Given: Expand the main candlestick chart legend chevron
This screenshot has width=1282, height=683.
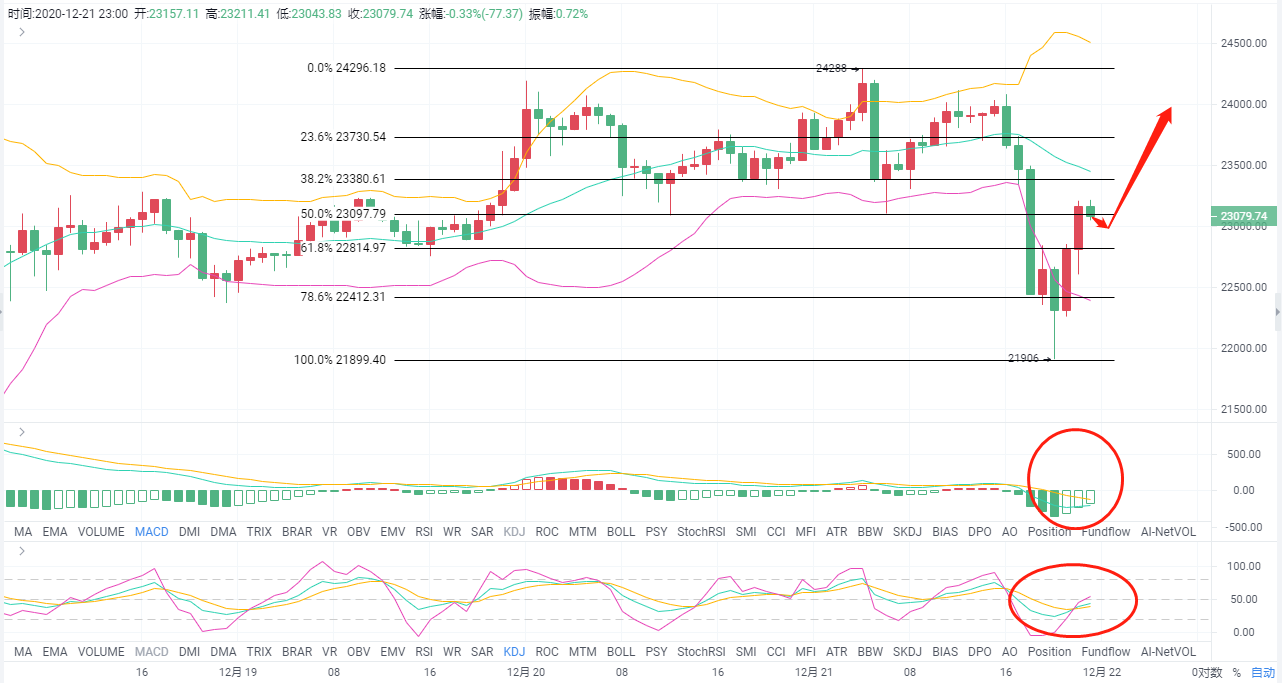Looking at the screenshot, I should tap(21, 31).
